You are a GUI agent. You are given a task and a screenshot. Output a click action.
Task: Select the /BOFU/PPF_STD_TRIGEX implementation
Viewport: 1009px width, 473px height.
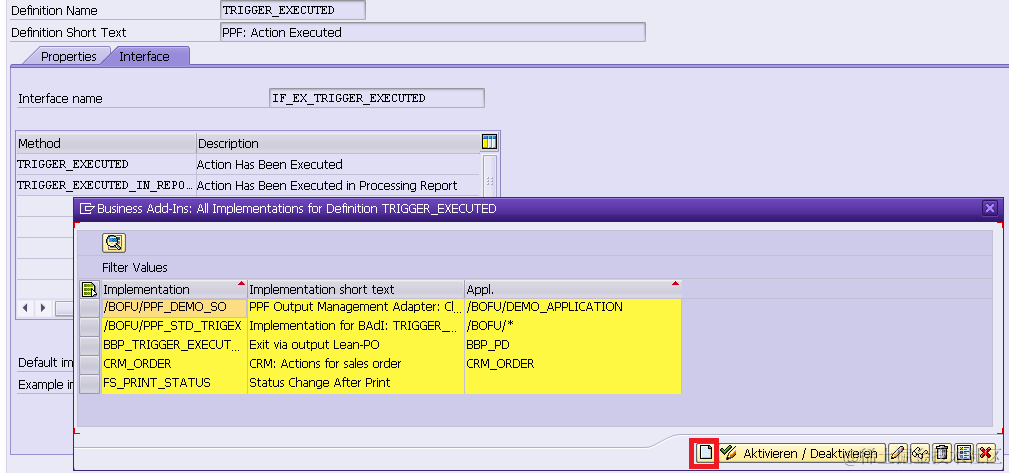coord(174,326)
